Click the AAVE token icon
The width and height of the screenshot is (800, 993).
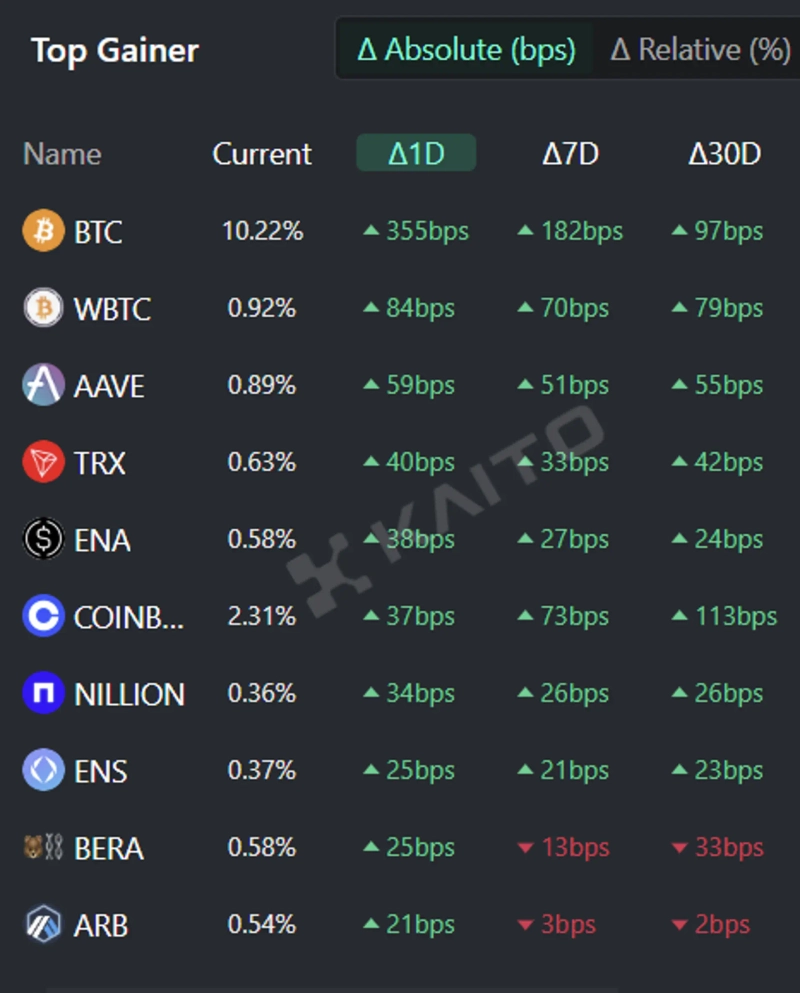(x=43, y=385)
